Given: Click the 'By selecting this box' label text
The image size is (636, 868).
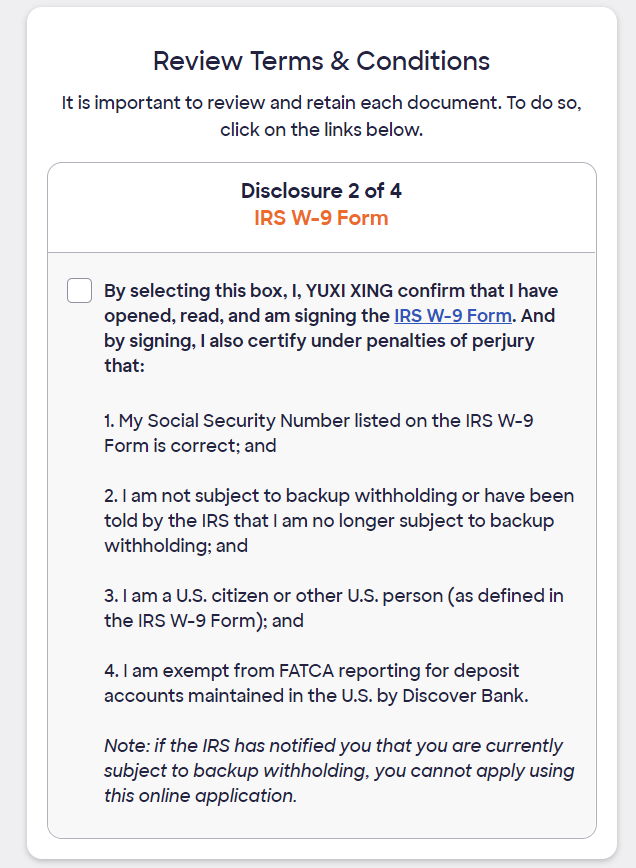Looking at the screenshot, I should pos(331,328).
